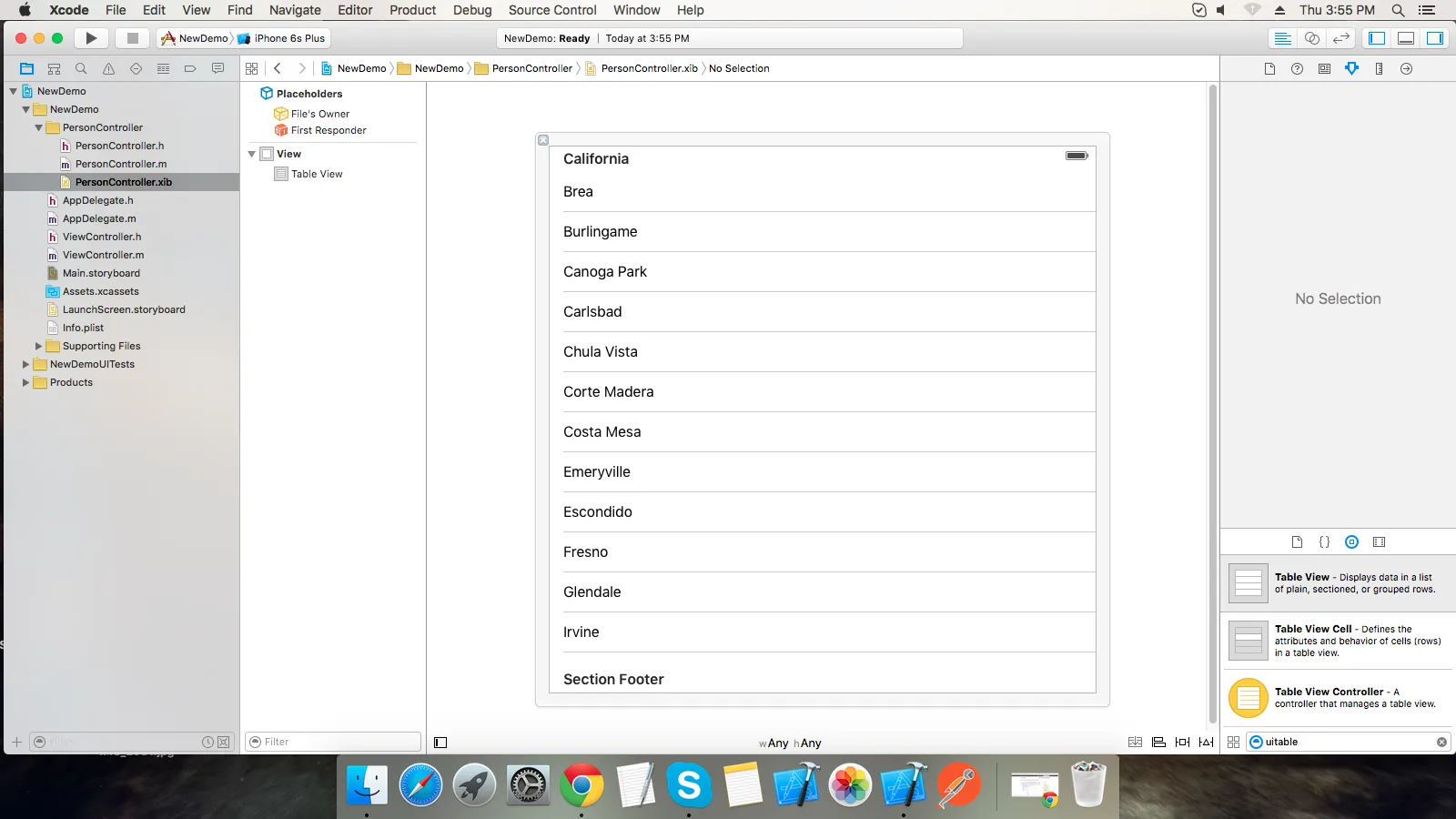Switch to the Size inspector
Image resolution: width=1456 pixels, height=819 pixels.
click(1379, 68)
